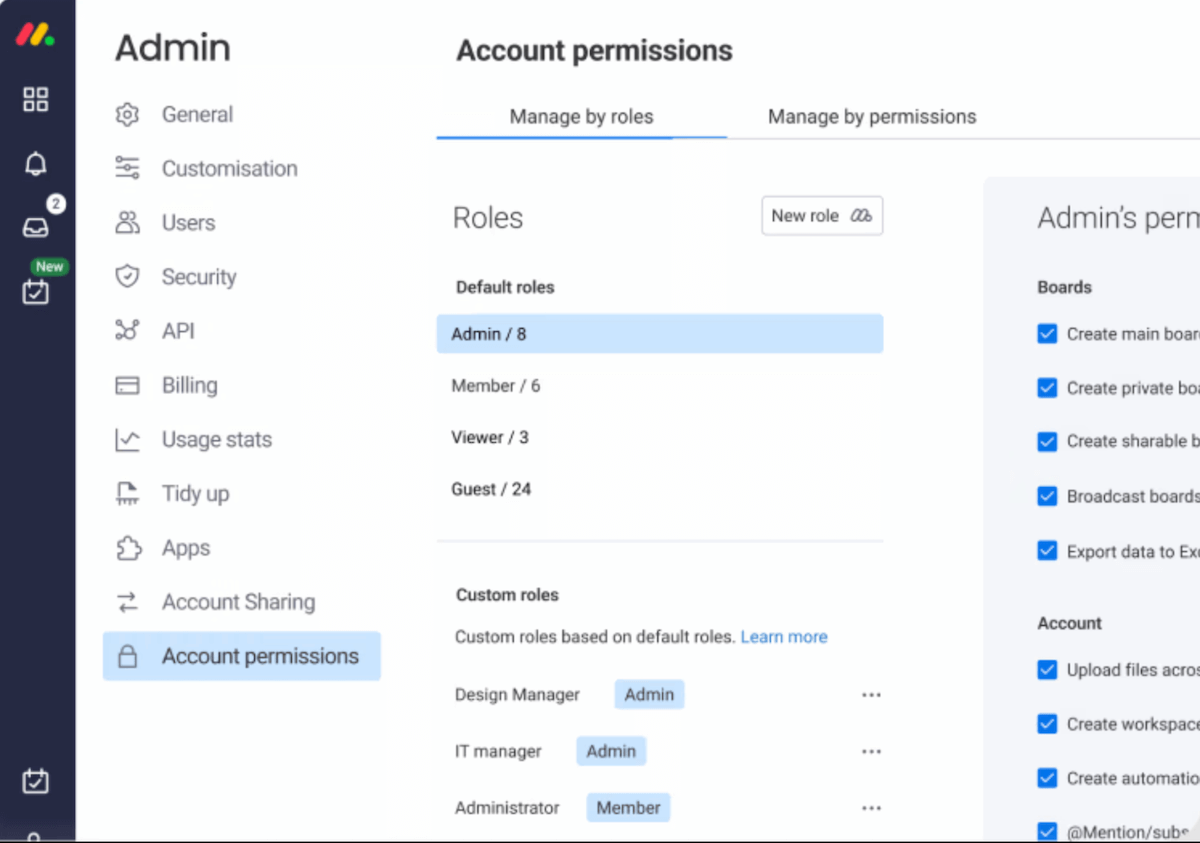Open My Work icon with New badge
Screen dimensions: 1200x843
point(36,291)
